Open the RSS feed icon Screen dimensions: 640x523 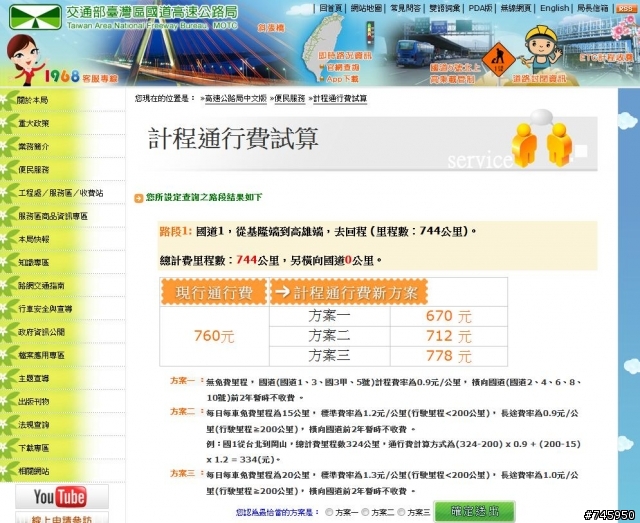pos(625,8)
